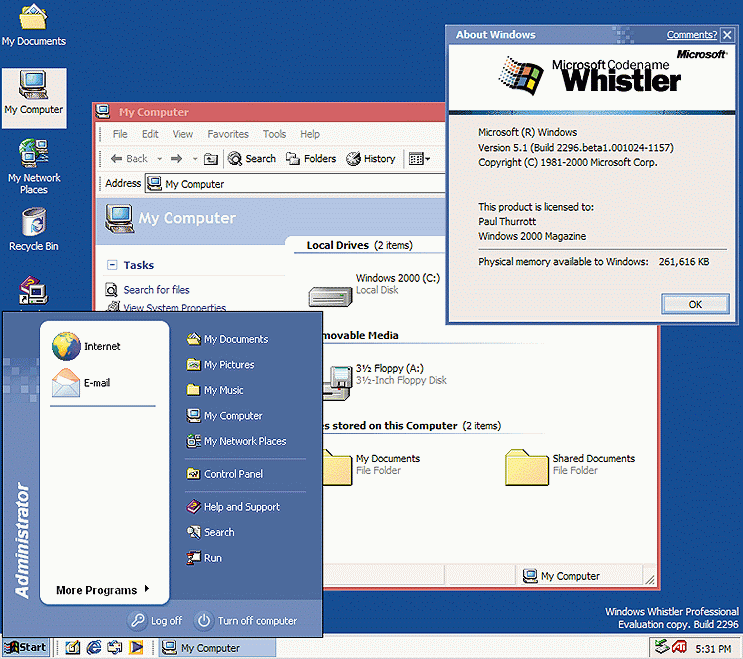Click the Search toolbar button
The width and height of the screenshot is (743, 659).
coord(252,159)
